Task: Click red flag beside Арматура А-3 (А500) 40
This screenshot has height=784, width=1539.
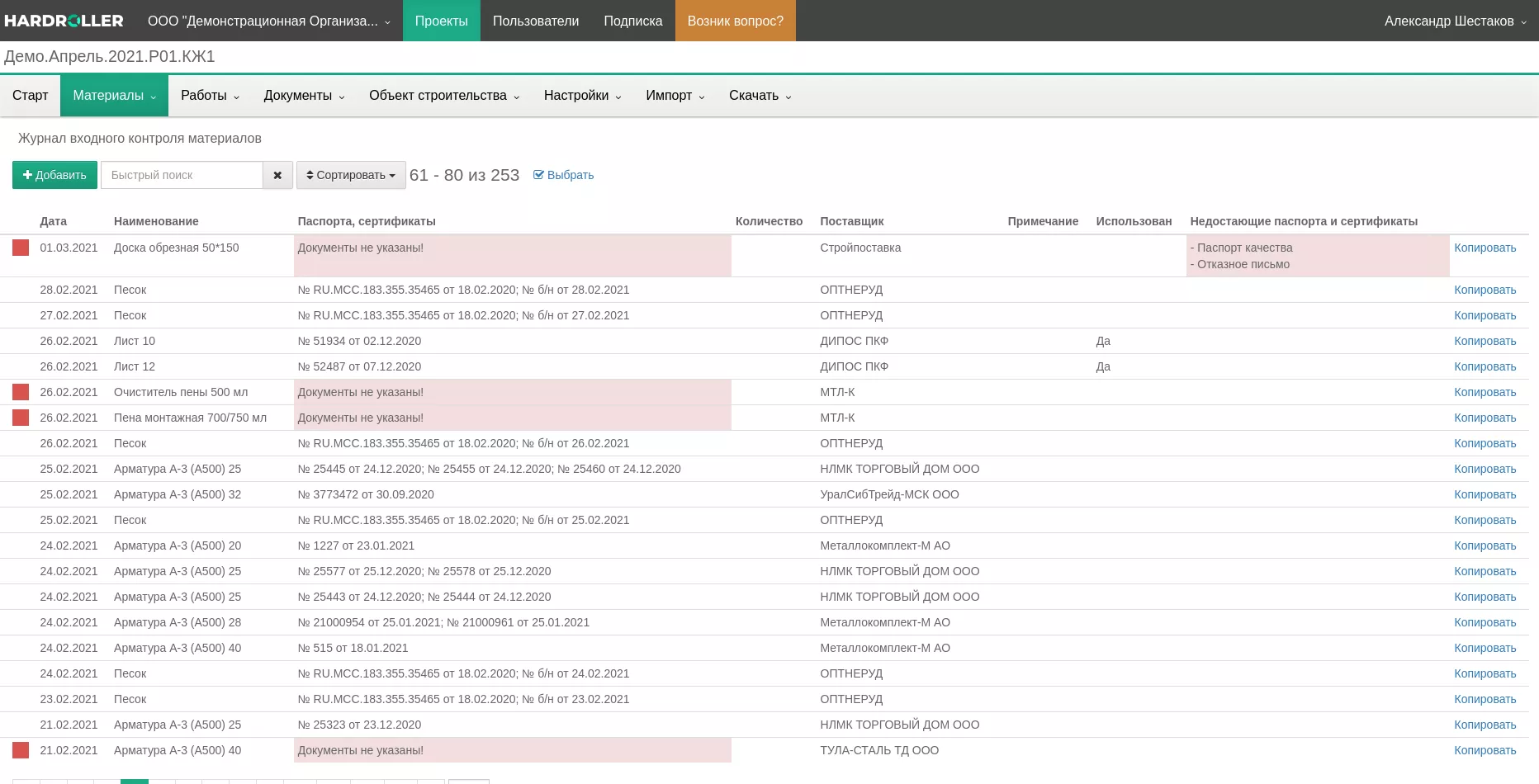Action: (21, 750)
